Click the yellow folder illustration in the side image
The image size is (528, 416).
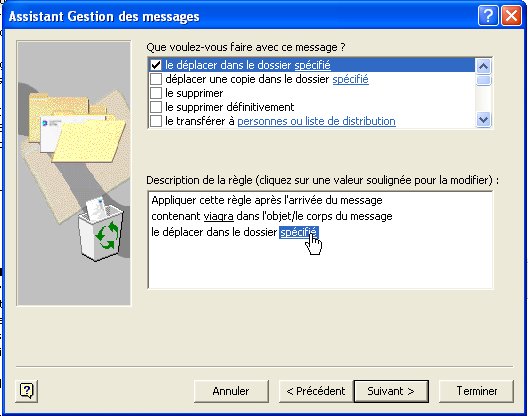pyautogui.click(x=89, y=141)
